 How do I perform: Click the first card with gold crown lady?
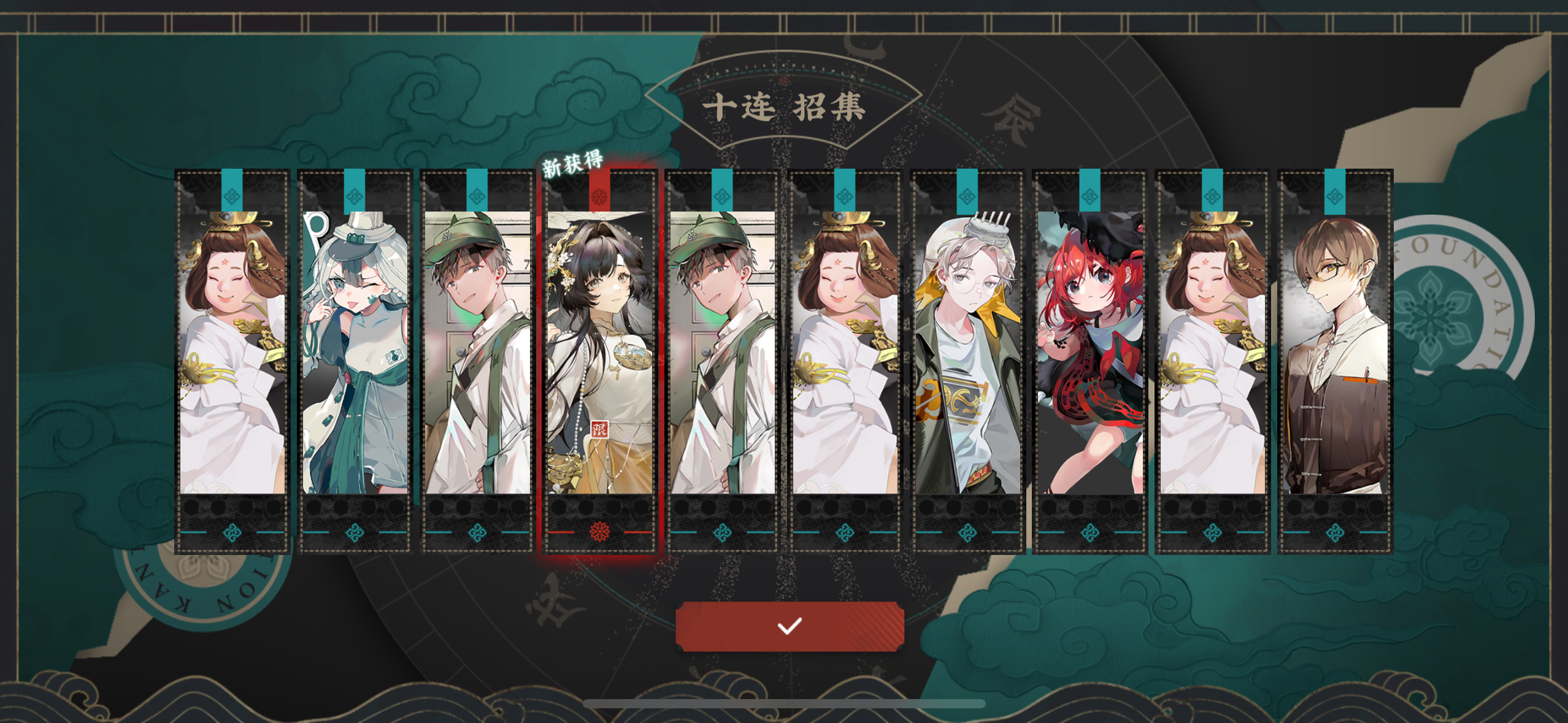[x=232, y=361]
